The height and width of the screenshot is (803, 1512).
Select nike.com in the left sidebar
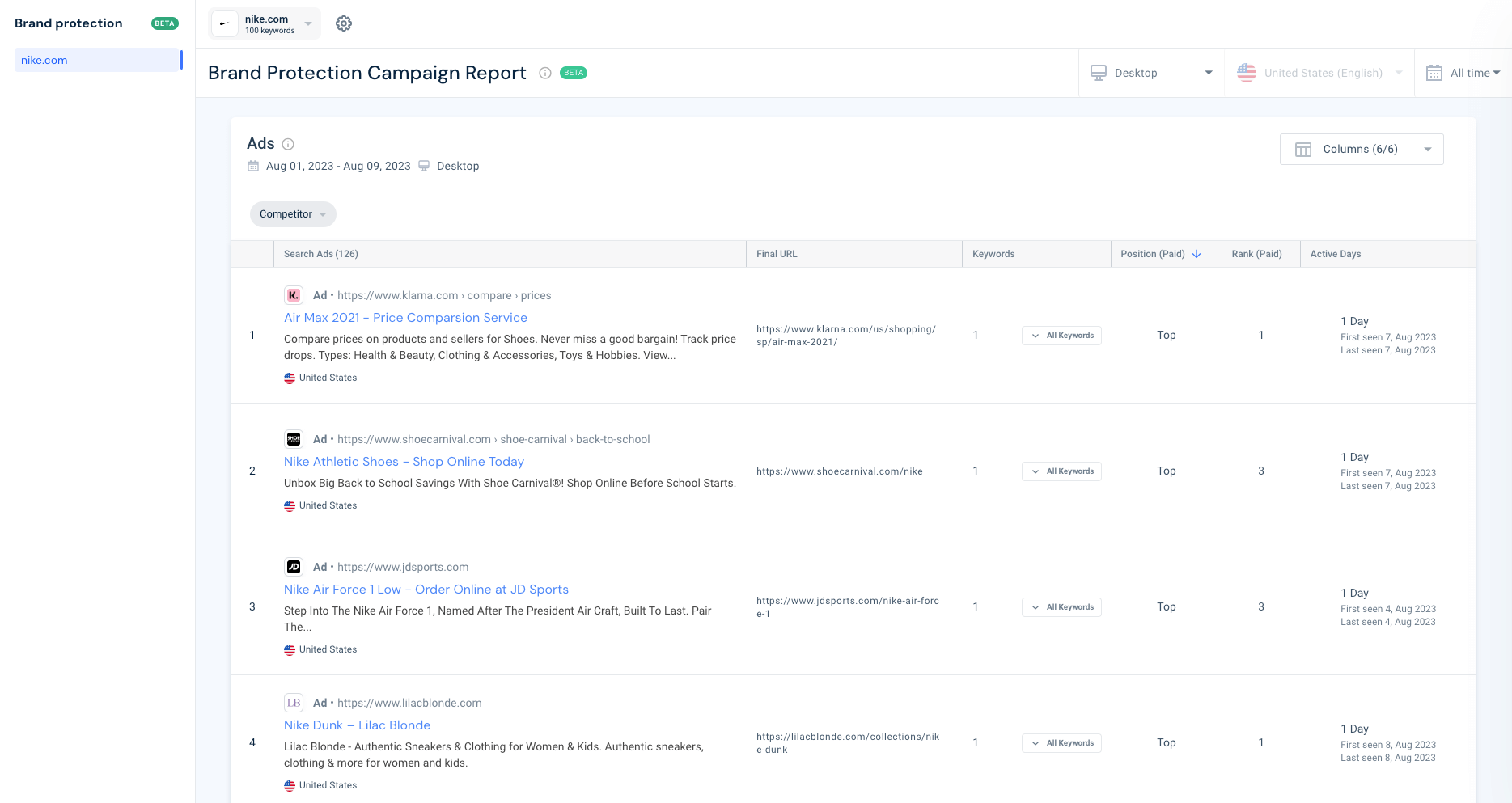click(97, 60)
